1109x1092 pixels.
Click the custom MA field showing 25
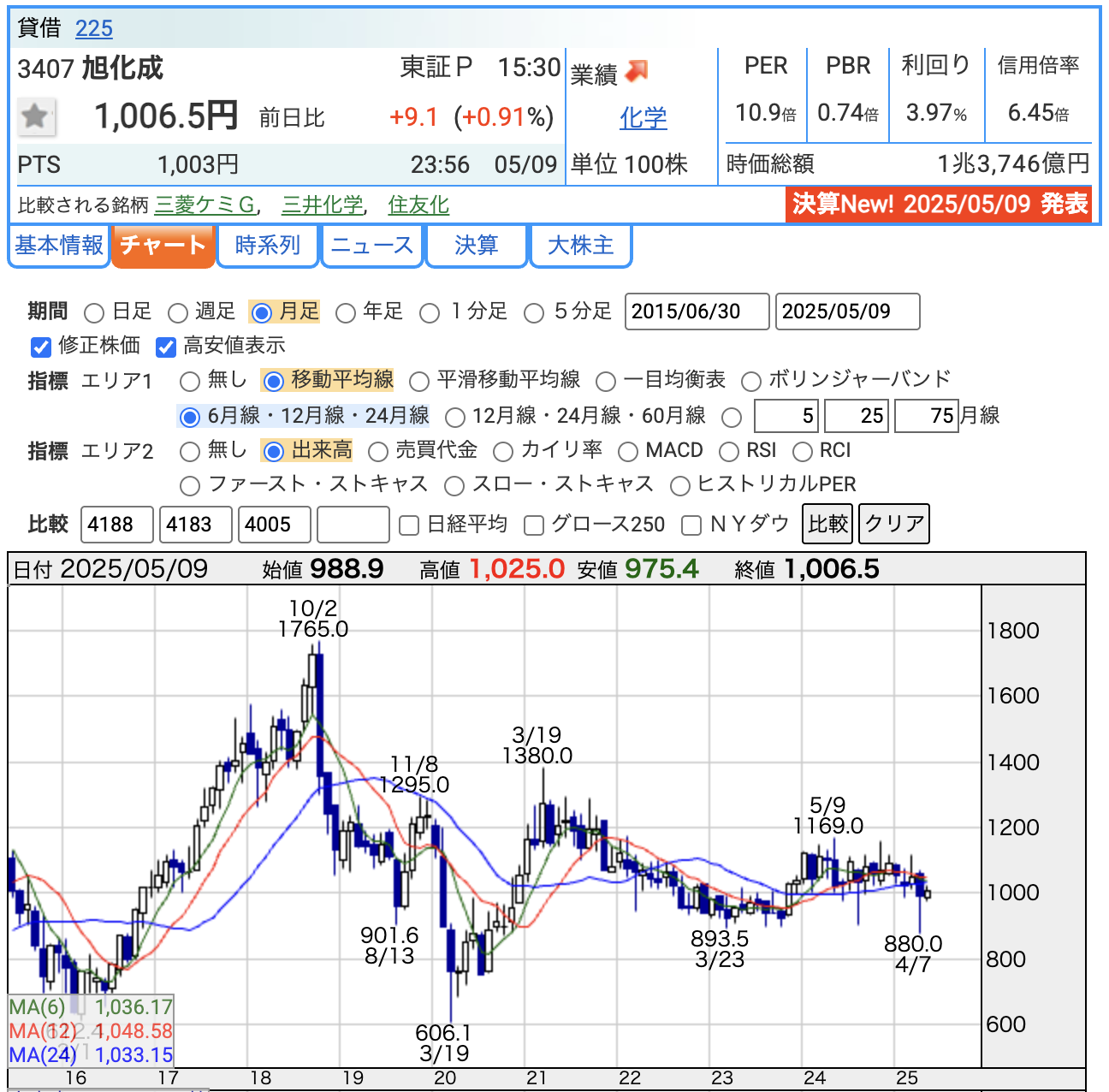[x=857, y=416]
